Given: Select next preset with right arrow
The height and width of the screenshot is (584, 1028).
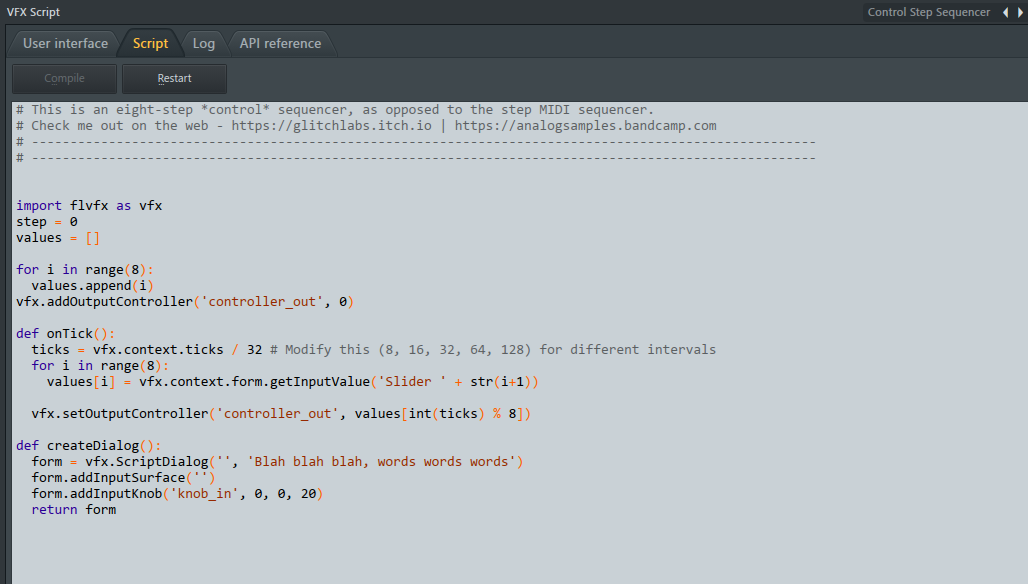Looking at the screenshot, I should coord(1020,12).
